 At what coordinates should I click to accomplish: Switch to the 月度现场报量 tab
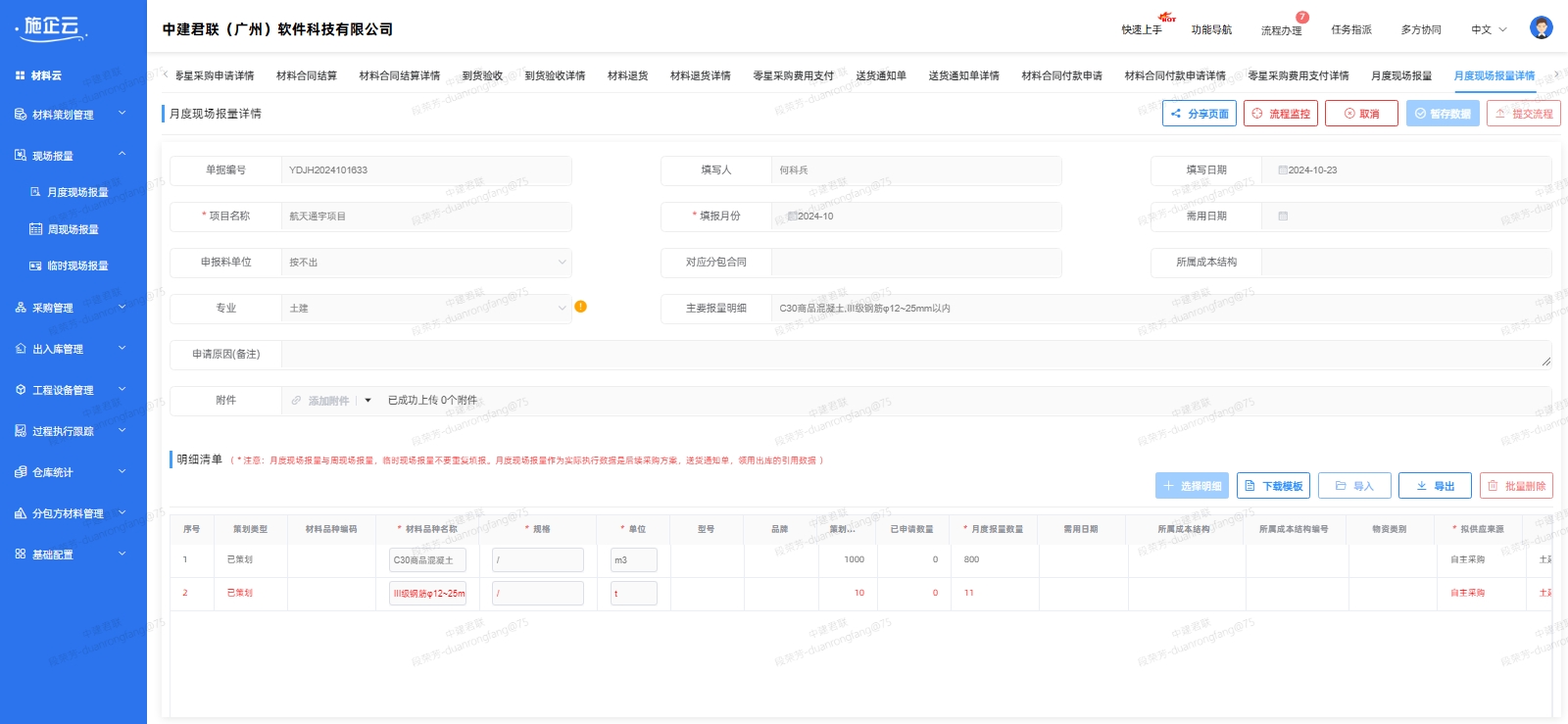(1401, 75)
